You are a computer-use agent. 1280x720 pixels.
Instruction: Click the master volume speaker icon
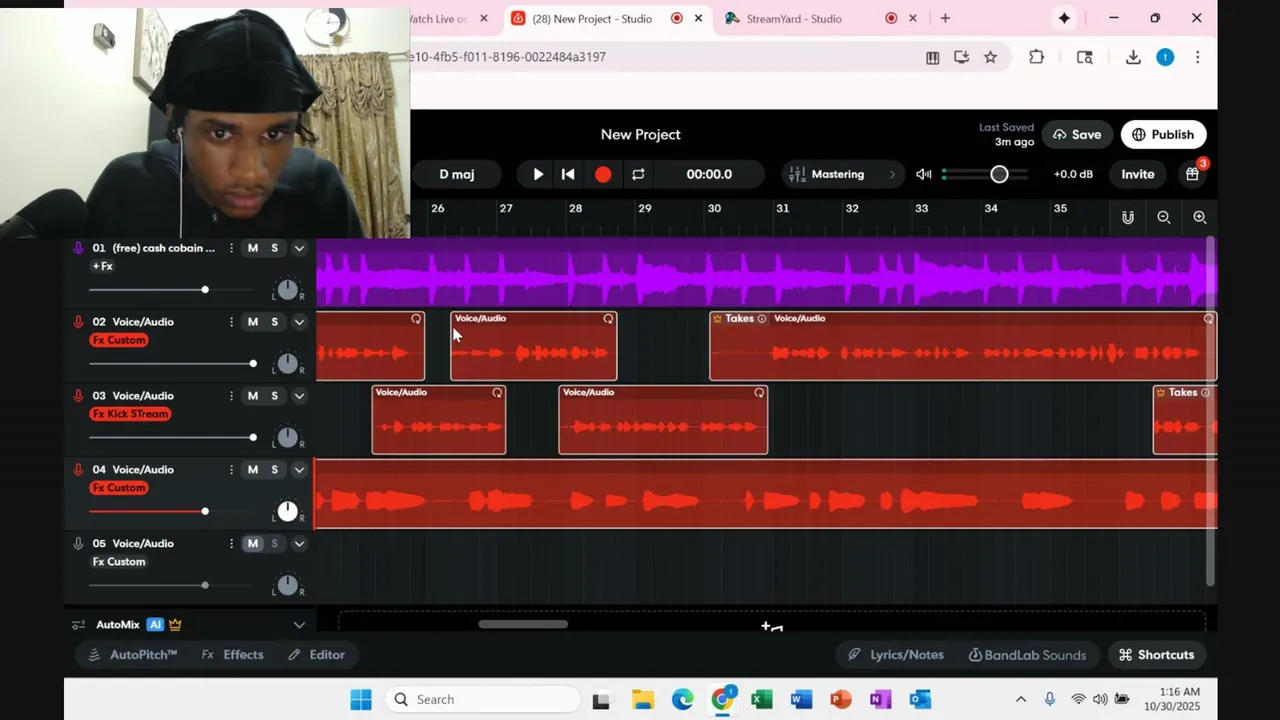[924, 174]
